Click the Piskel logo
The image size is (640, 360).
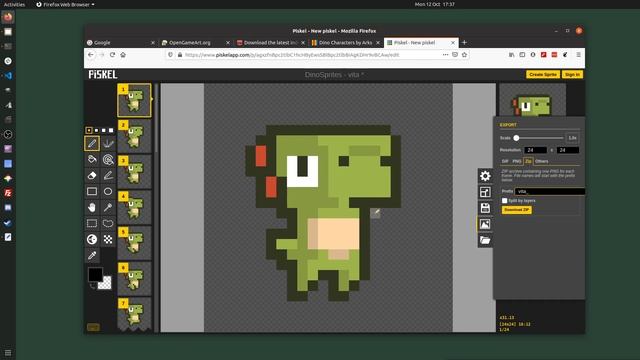[x=103, y=75]
